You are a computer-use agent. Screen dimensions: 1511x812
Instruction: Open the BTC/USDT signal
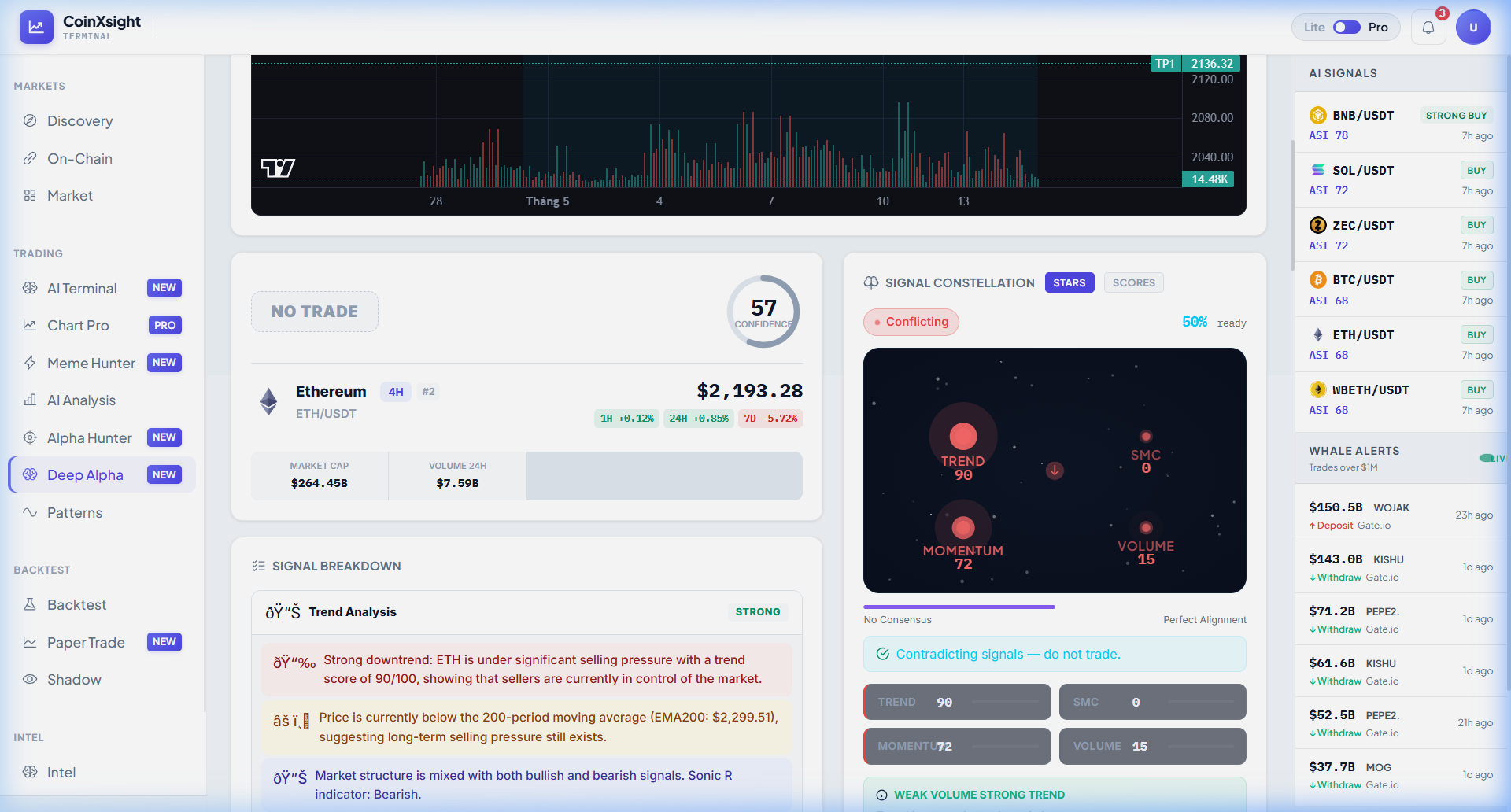click(x=1401, y=290)
